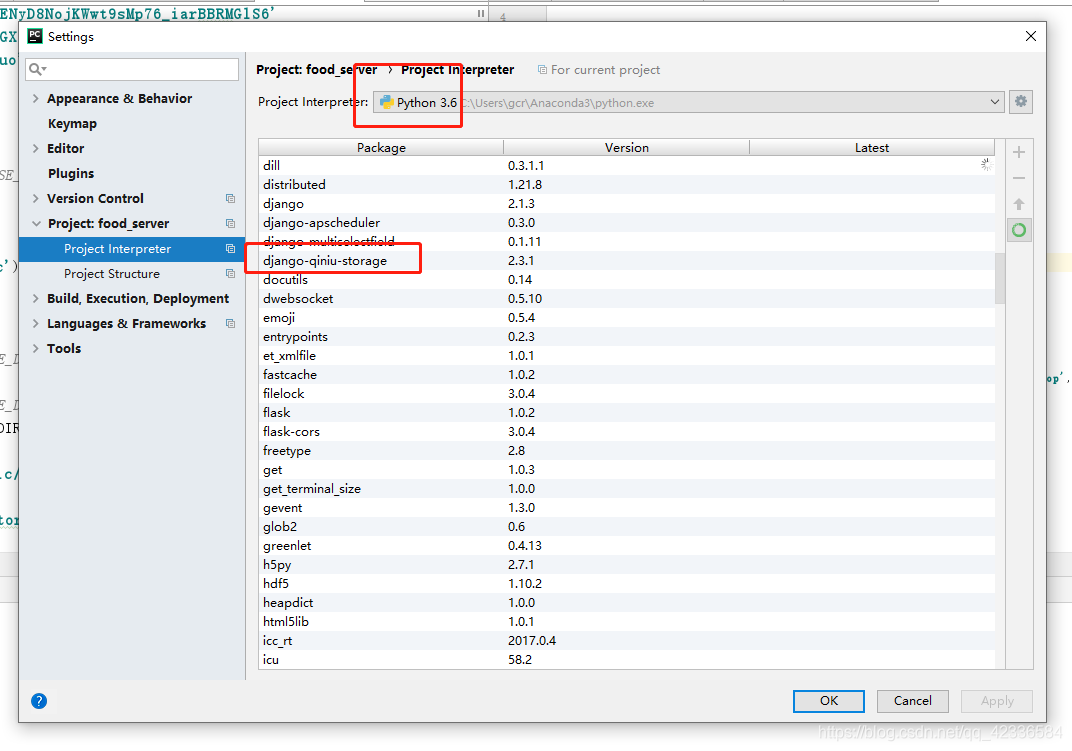The image size is (1072, 751).
Task: Select the glob2 package row
Action: tap(627, 527)
